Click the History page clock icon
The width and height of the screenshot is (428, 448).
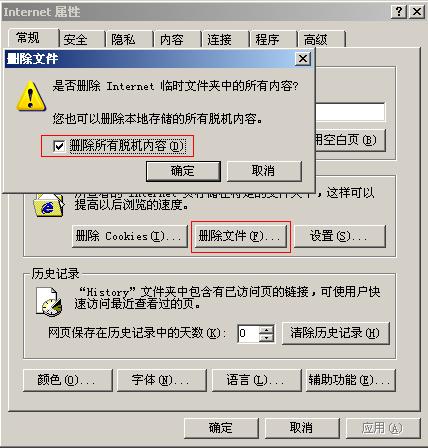click(x=49, y=302)
